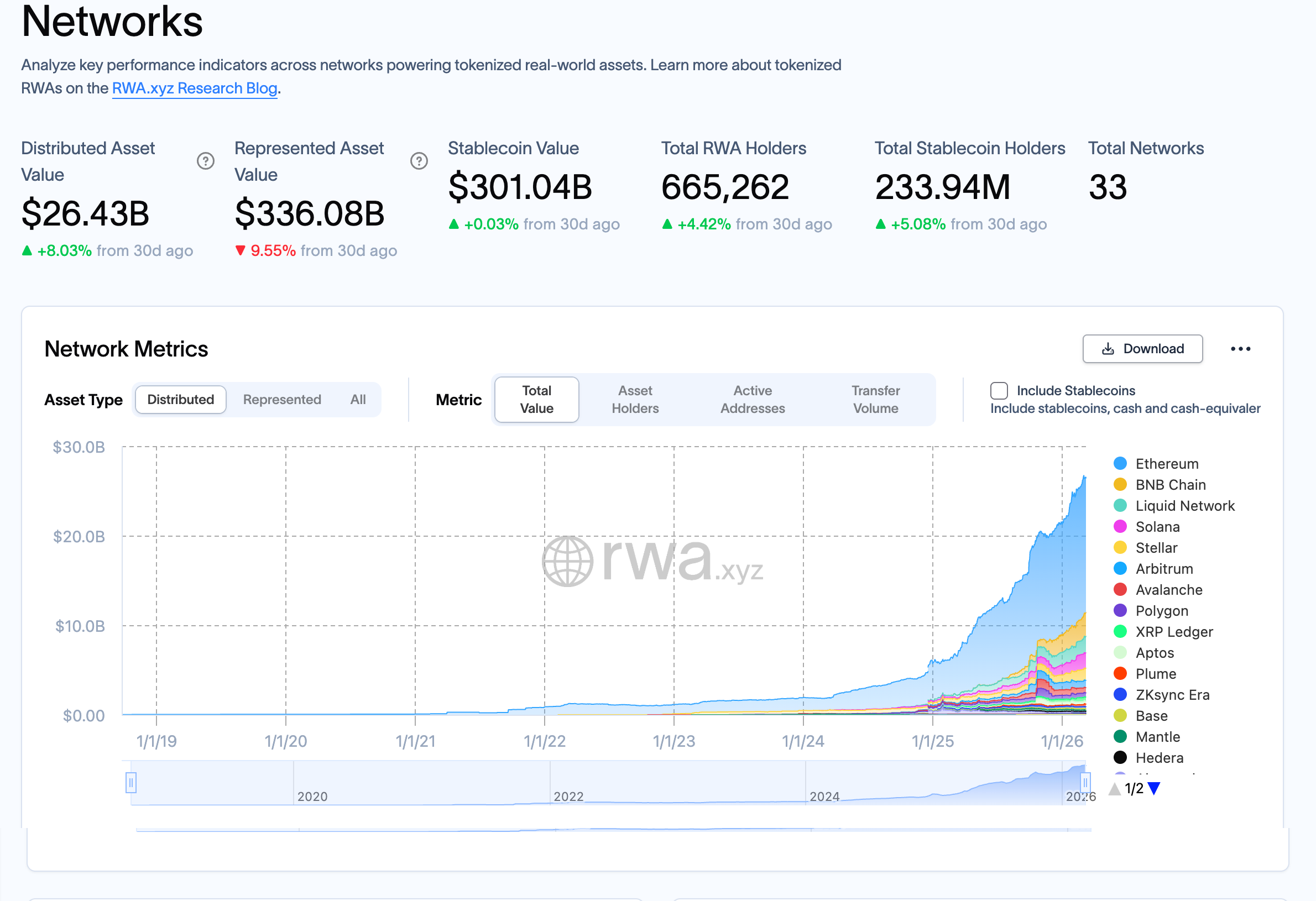Go to previous legend page arrow
The width and height of the screenshot is (1316, 901).
tap(1114, 788)
